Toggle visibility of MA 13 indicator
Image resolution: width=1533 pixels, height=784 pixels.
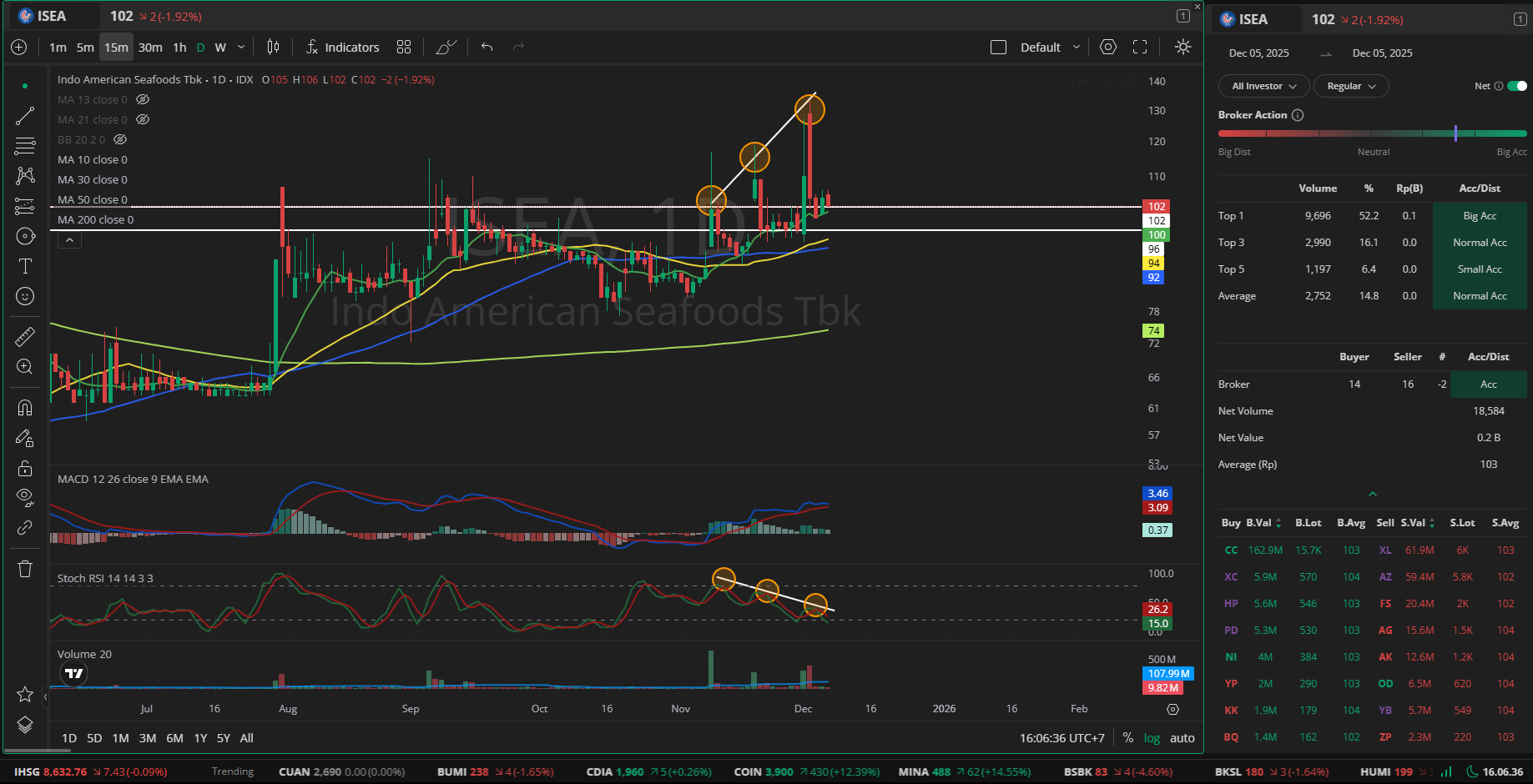(143, 100)
